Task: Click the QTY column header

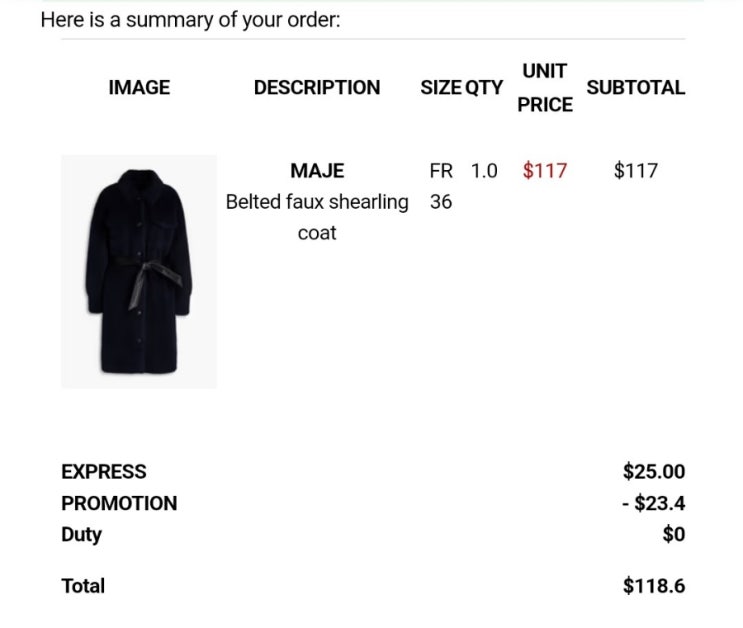Action: click(x=484, y=88)
